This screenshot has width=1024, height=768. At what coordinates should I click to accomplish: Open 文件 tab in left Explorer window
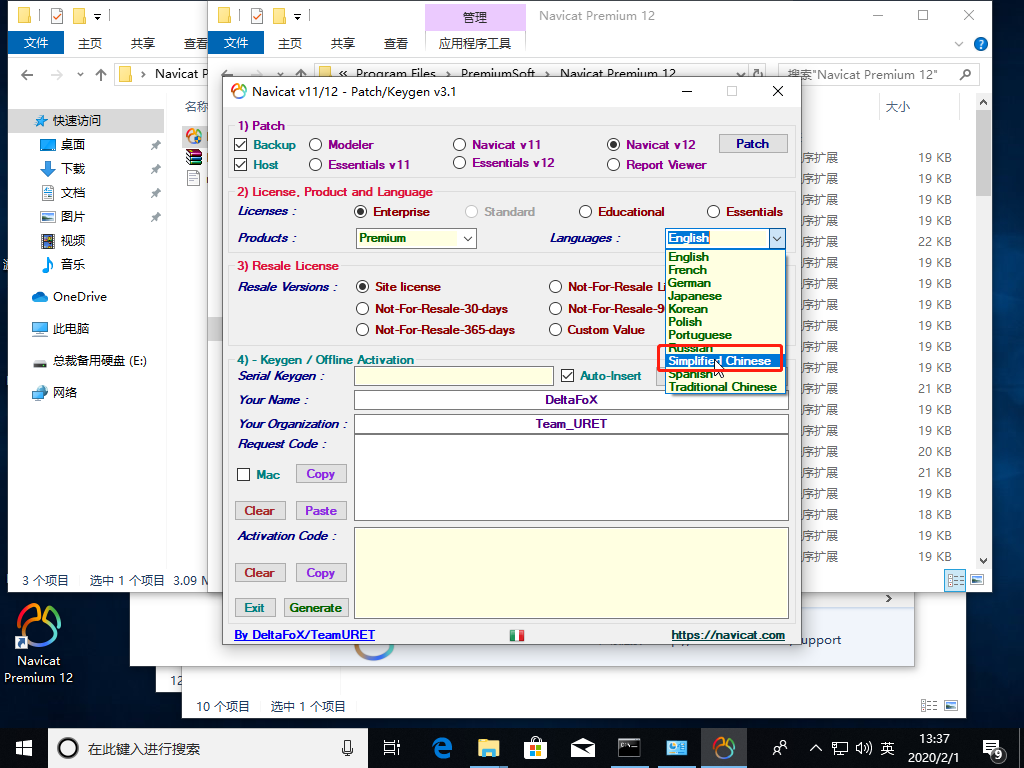[36, 43]
